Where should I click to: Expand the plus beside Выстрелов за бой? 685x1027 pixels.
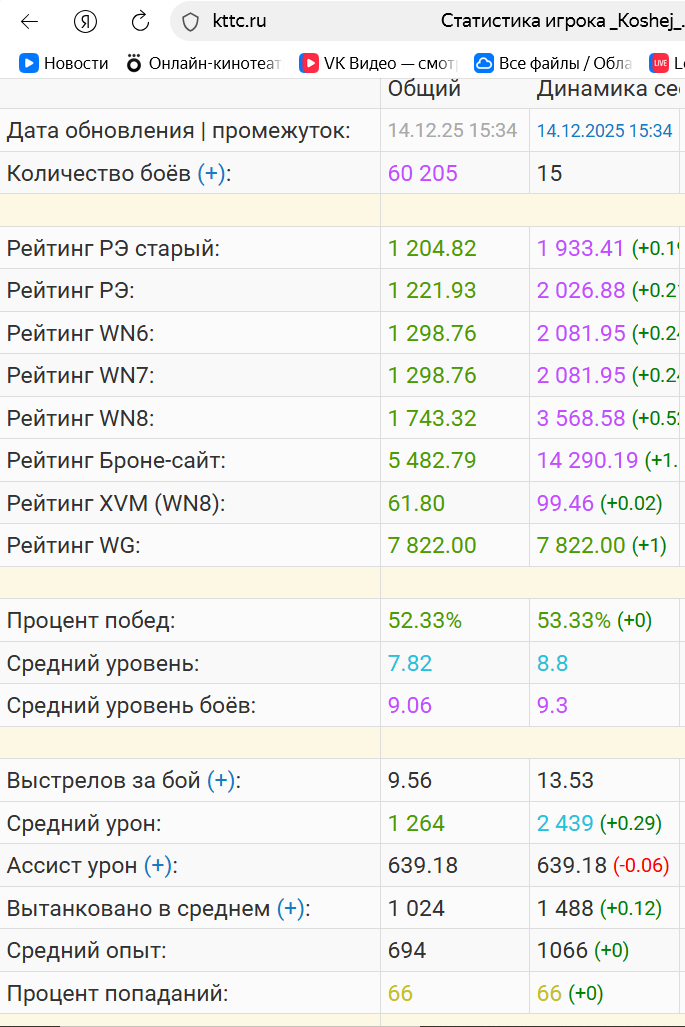click(223, 781)
